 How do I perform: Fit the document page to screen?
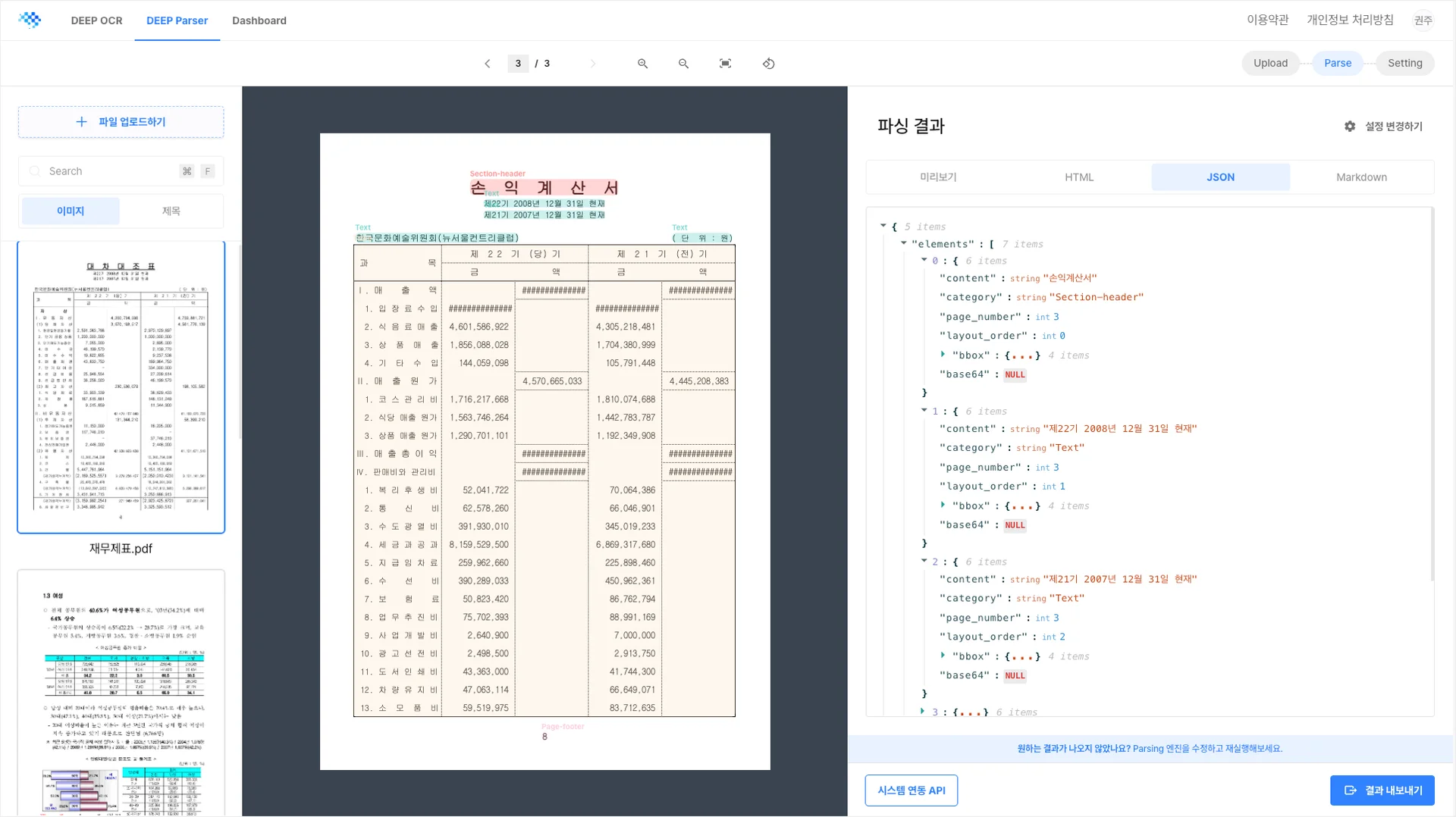pos(725,63)
